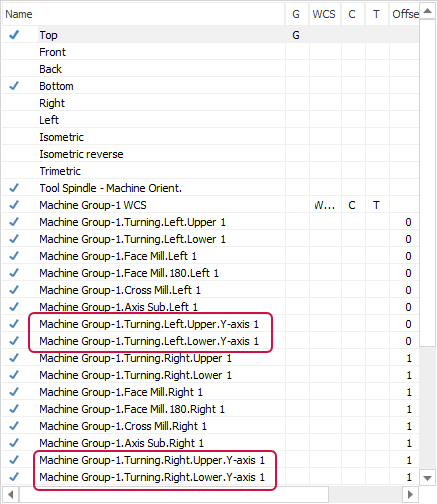This screenshot has width=438, height=504.
Task: Click the G marker in the Top row
Action: (x=296, y=35)
